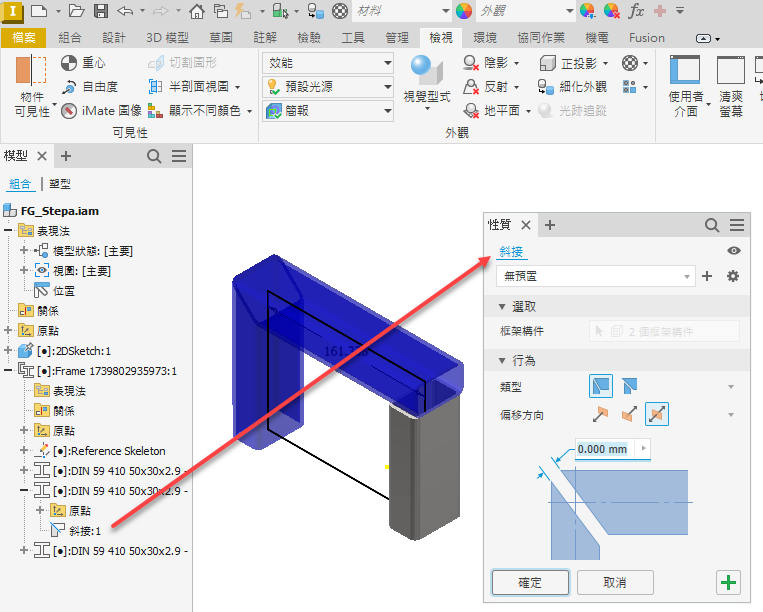Click Orthographic (正投影) projection icon
Screen dimensions: 763x612
[547, 63]
